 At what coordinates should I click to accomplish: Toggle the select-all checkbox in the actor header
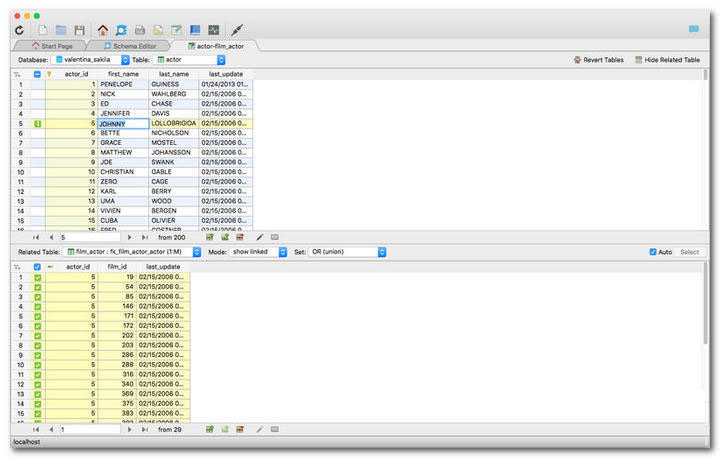pyautogui.click(x=37, y=74)
